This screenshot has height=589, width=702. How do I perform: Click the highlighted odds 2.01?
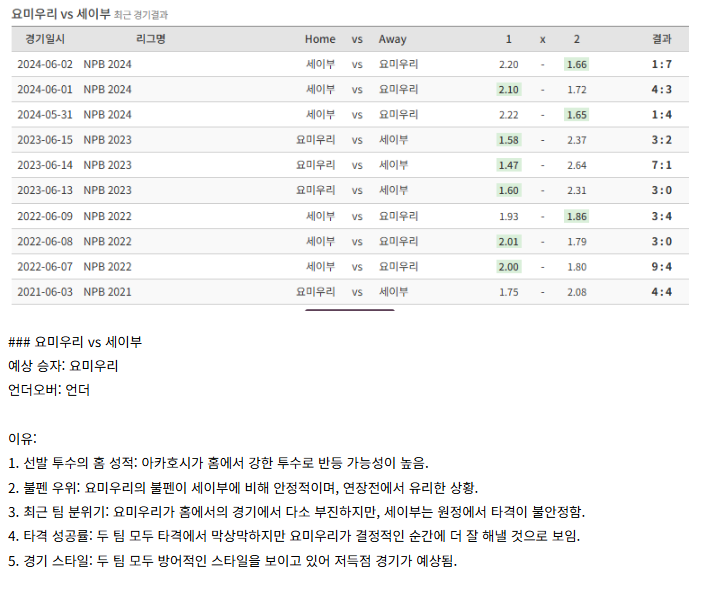(509, 242)
